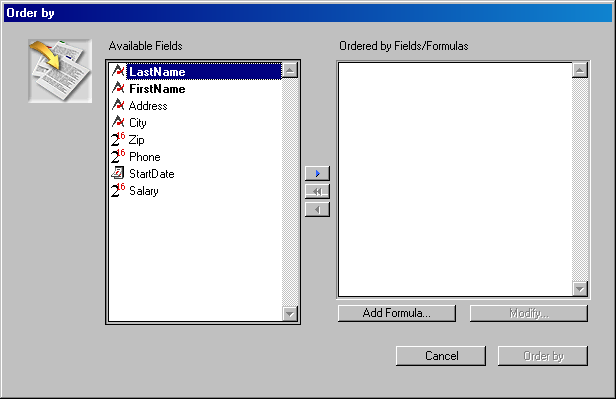Click the numeric icon beside Zip
616x399 pixels.
click(x=118, y=139)
